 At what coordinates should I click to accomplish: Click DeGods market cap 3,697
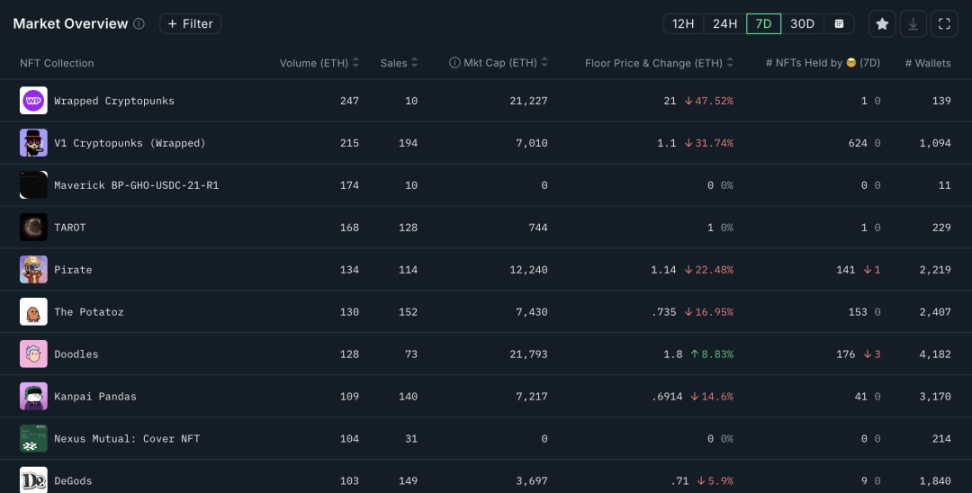tap(531, 480)
